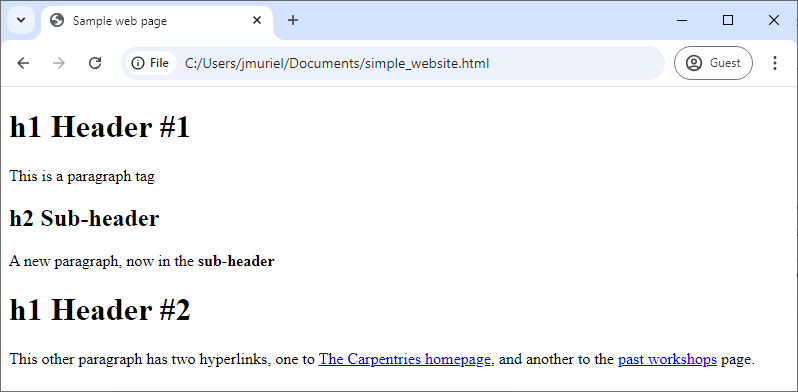Maximize the browser window
This screenshot has height=392, width=798.
tap(728, 20)
